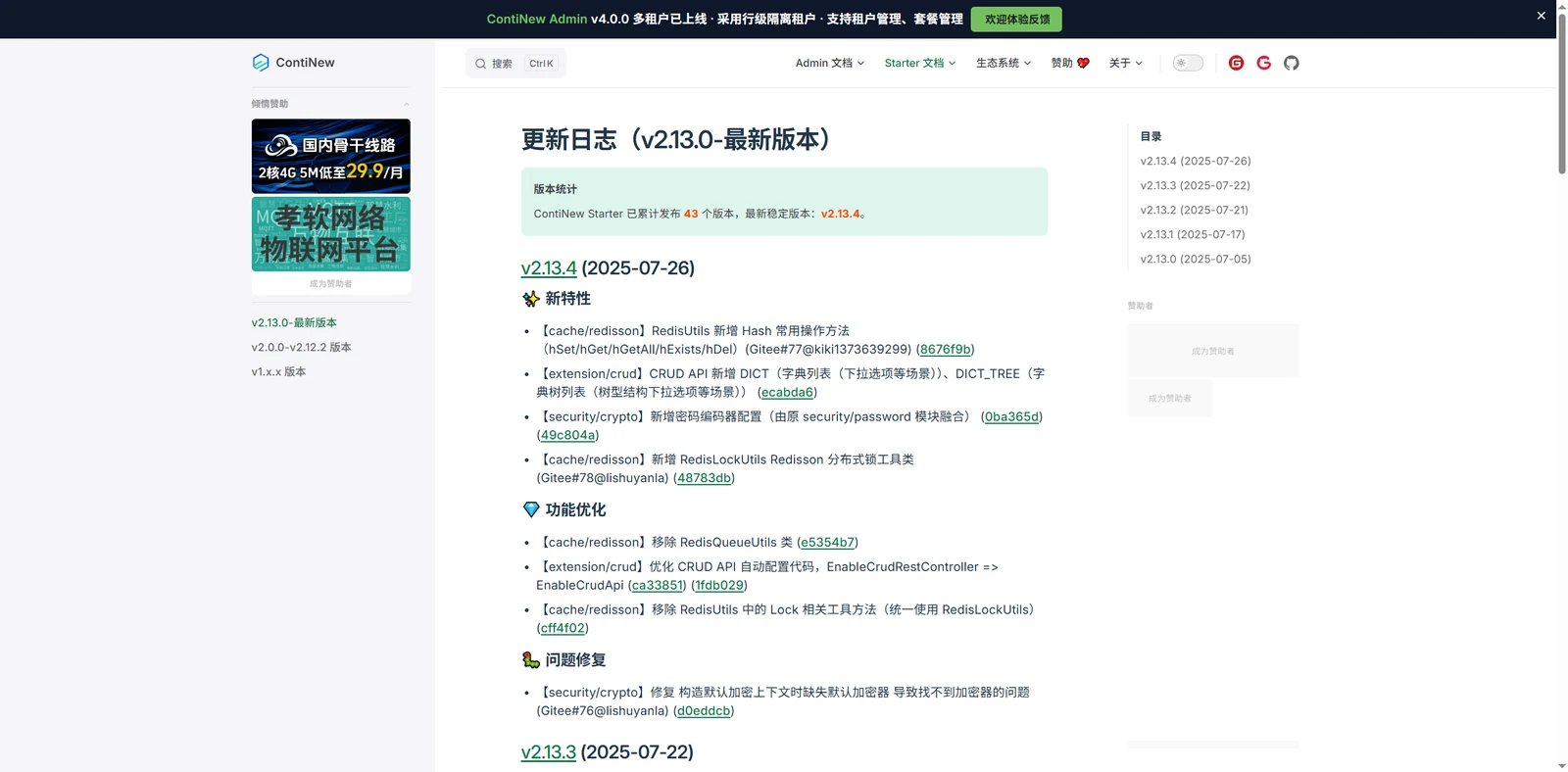
Task: Click the 赞助 heart sponsor link
Action: 1070,63
